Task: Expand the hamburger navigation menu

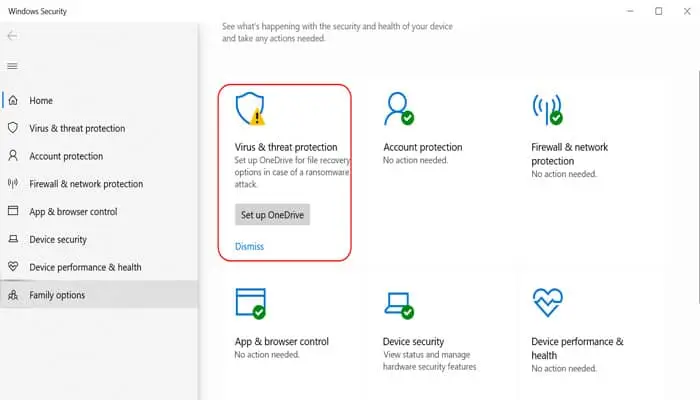Action: click(x=12, y=66)
